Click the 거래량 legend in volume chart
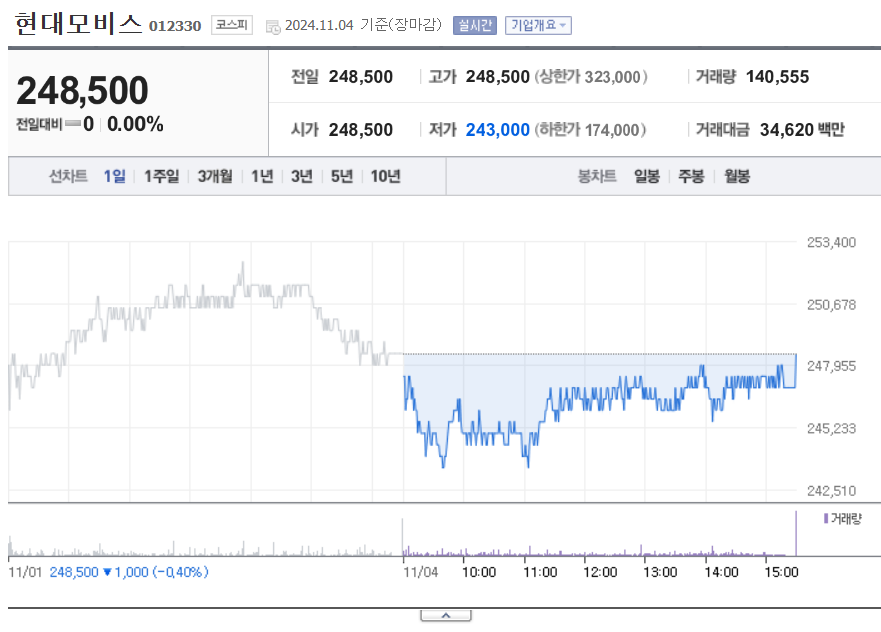The height and width of the screenshot is (632, 881). coord(842,519)
